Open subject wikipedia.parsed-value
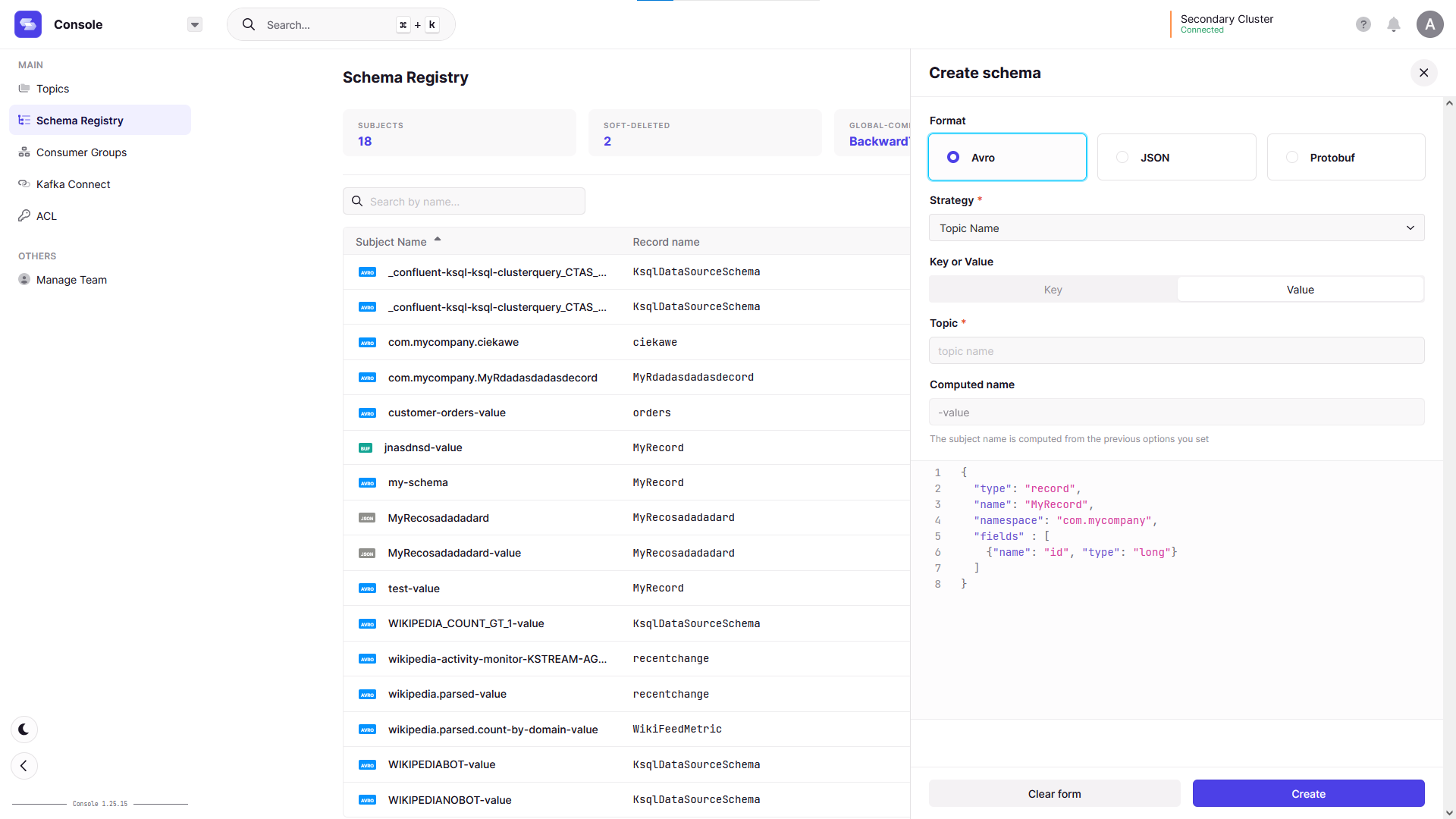 tap(447, 694)
